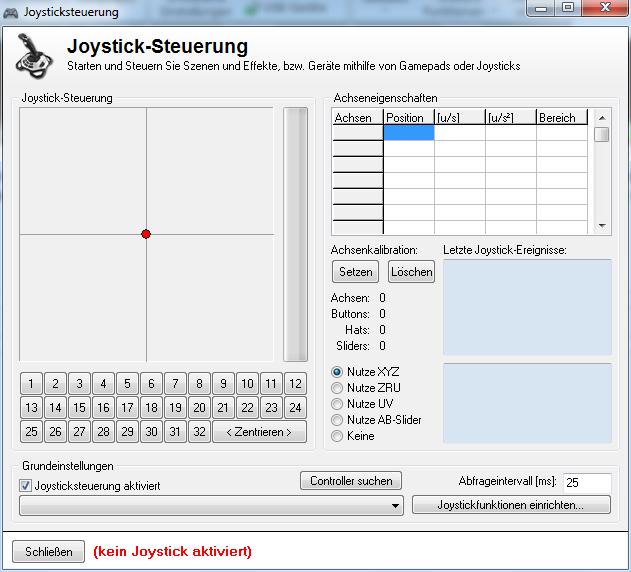Click the vertical Z-axis slider bar

[295, 234]
